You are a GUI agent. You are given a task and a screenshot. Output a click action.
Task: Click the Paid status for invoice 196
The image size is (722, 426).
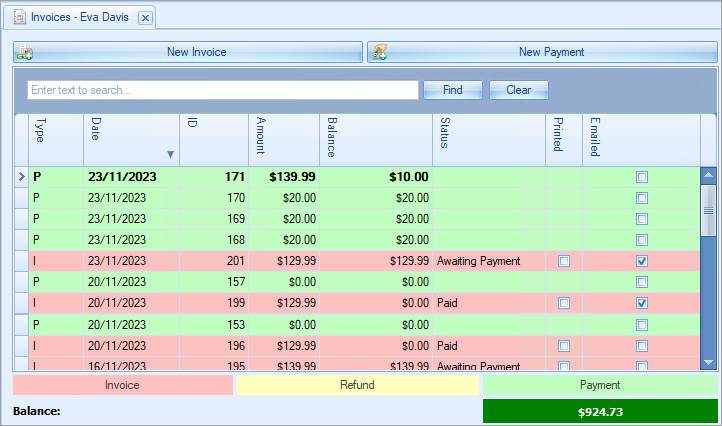tap(447, 346)
